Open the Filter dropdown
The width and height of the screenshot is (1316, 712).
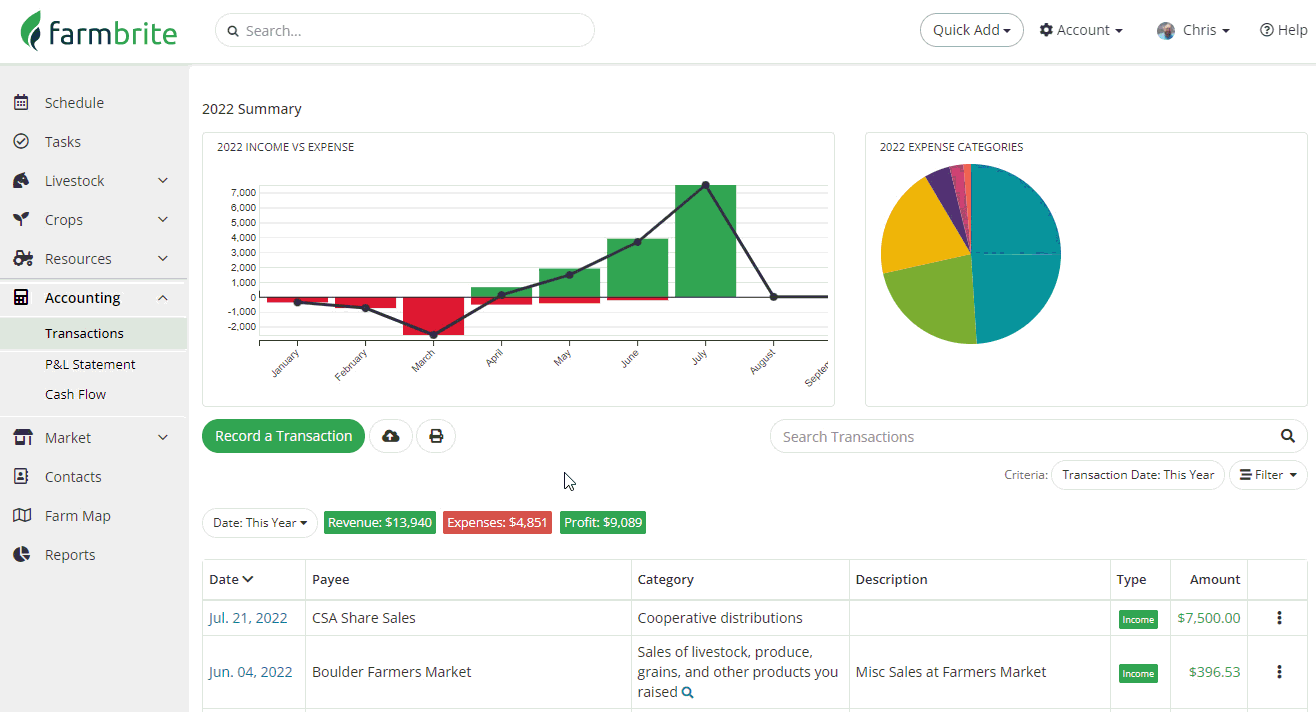1268,475
